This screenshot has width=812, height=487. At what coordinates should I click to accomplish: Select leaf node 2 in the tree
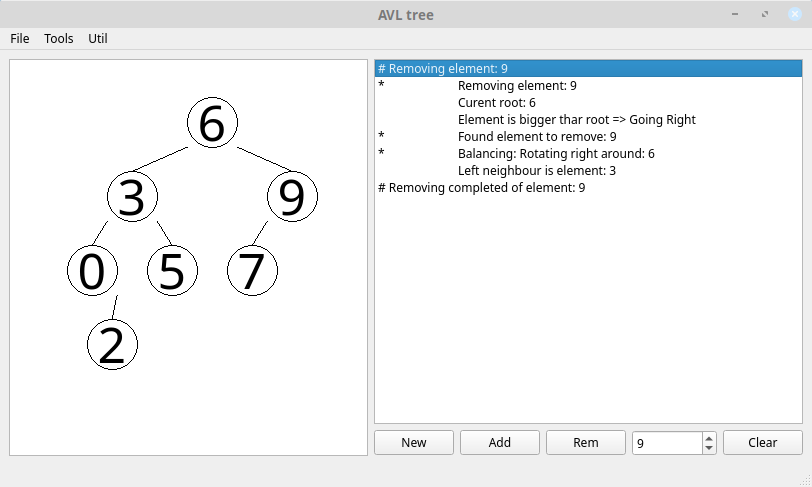(112, 345)
